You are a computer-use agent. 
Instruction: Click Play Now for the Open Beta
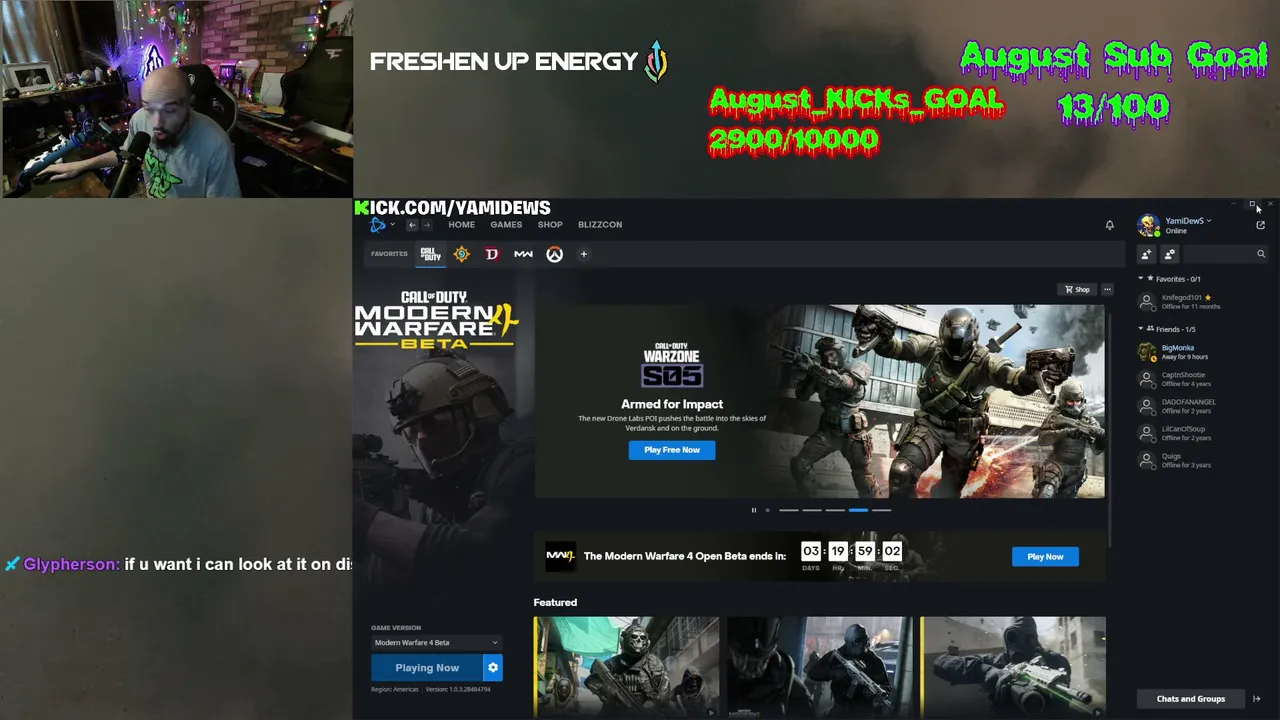click(x=1045, y=557)
